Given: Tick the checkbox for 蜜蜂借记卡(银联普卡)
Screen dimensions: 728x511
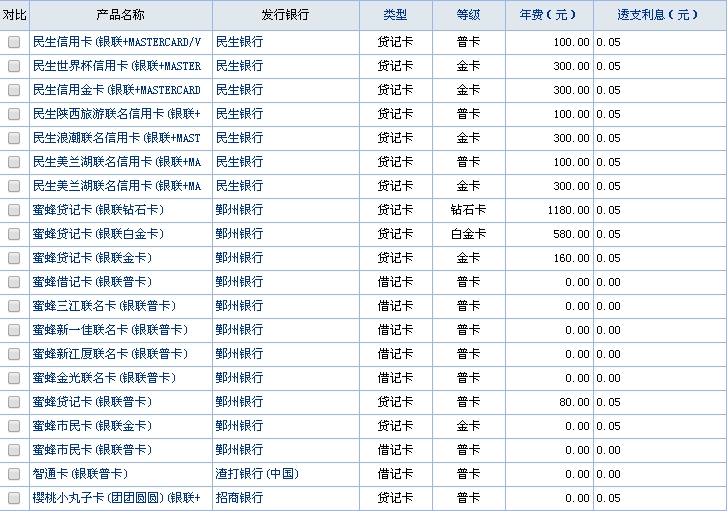Looking at the screenshot, I should (14, 282).
